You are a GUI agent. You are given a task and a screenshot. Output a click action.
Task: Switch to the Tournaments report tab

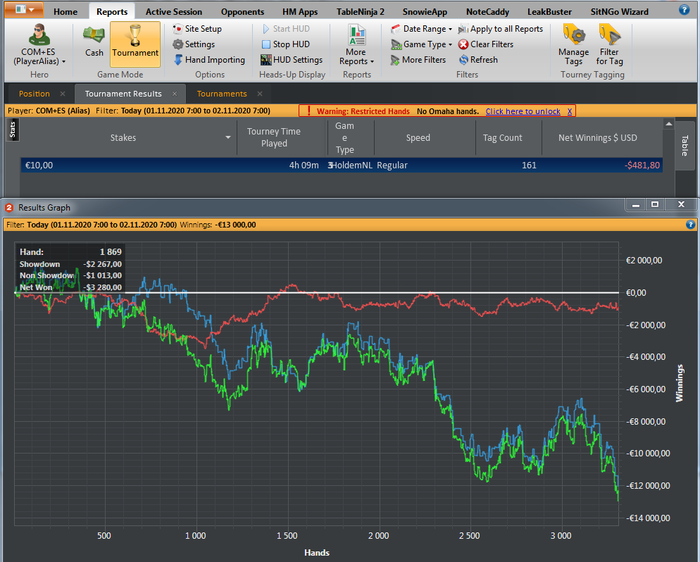[222, 94]
